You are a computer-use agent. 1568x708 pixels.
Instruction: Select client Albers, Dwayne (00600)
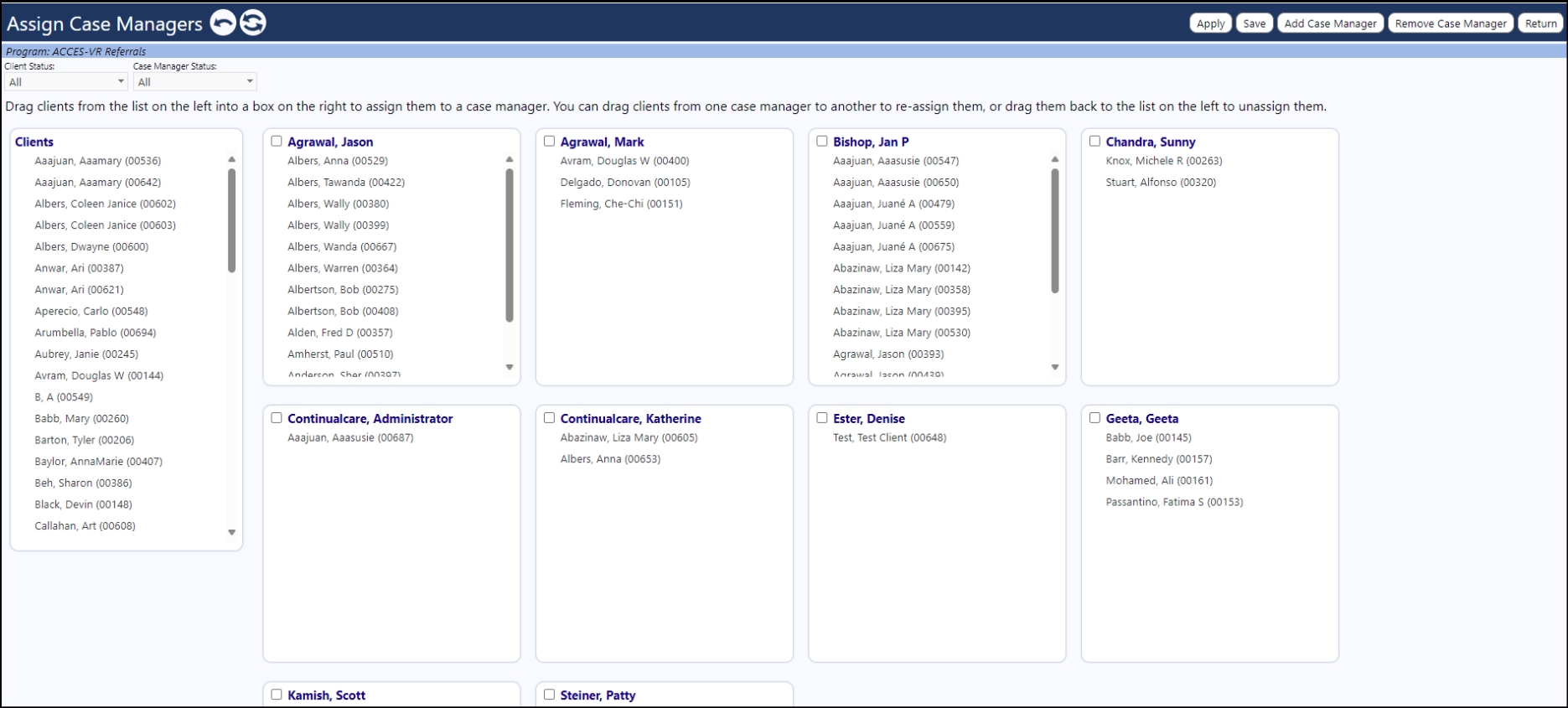pos(91,247)
